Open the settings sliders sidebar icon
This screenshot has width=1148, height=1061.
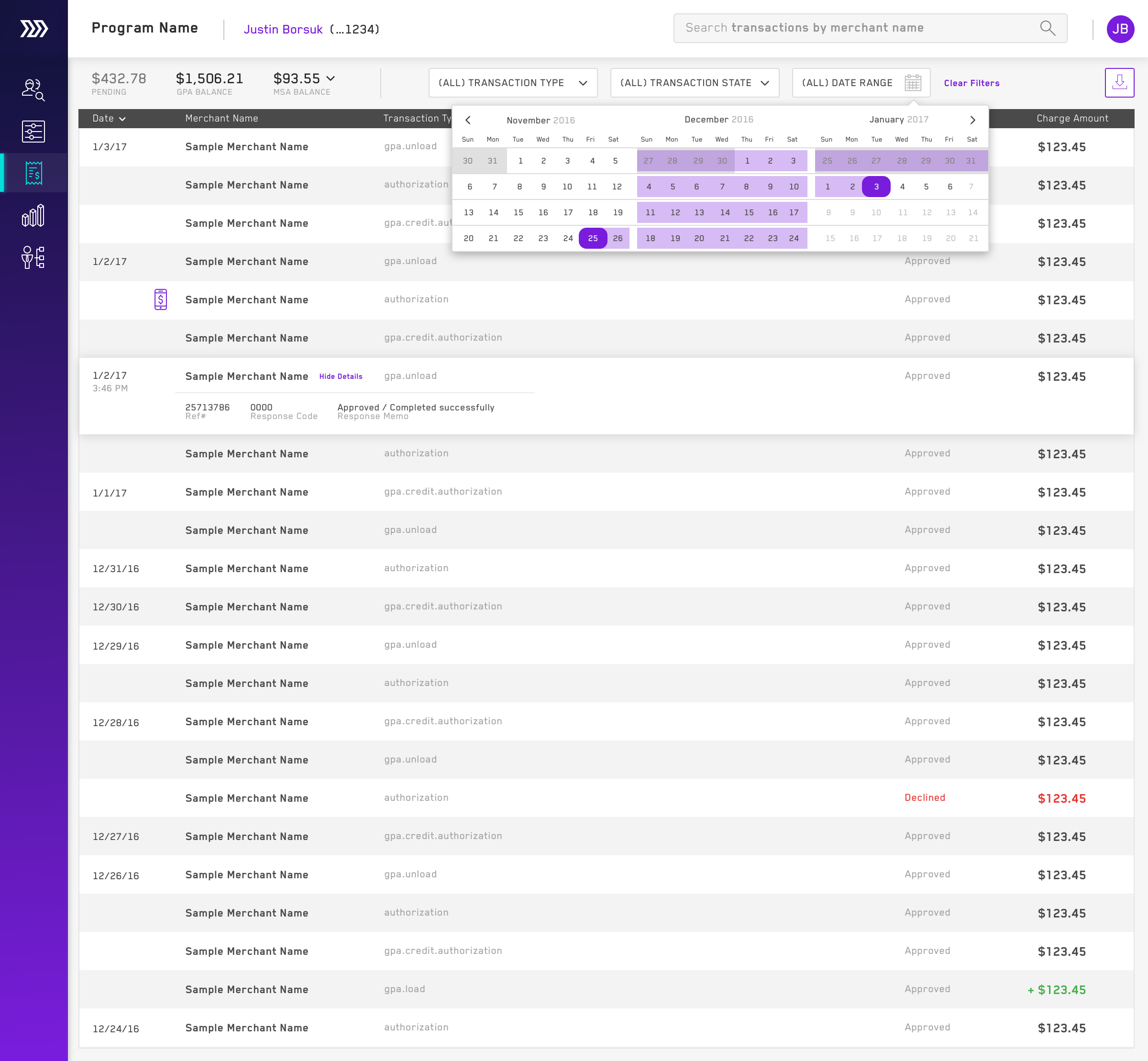tap(33, 132)
